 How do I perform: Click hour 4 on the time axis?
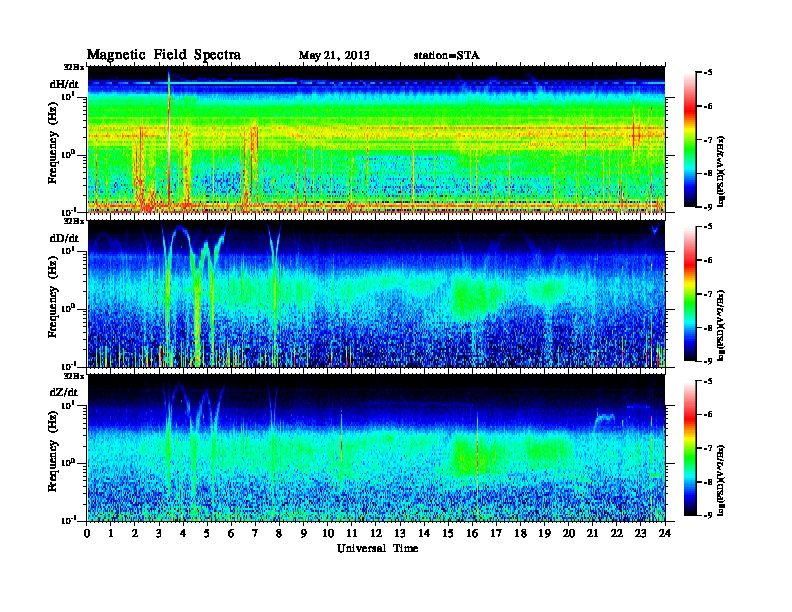click(x=183, y=533)
